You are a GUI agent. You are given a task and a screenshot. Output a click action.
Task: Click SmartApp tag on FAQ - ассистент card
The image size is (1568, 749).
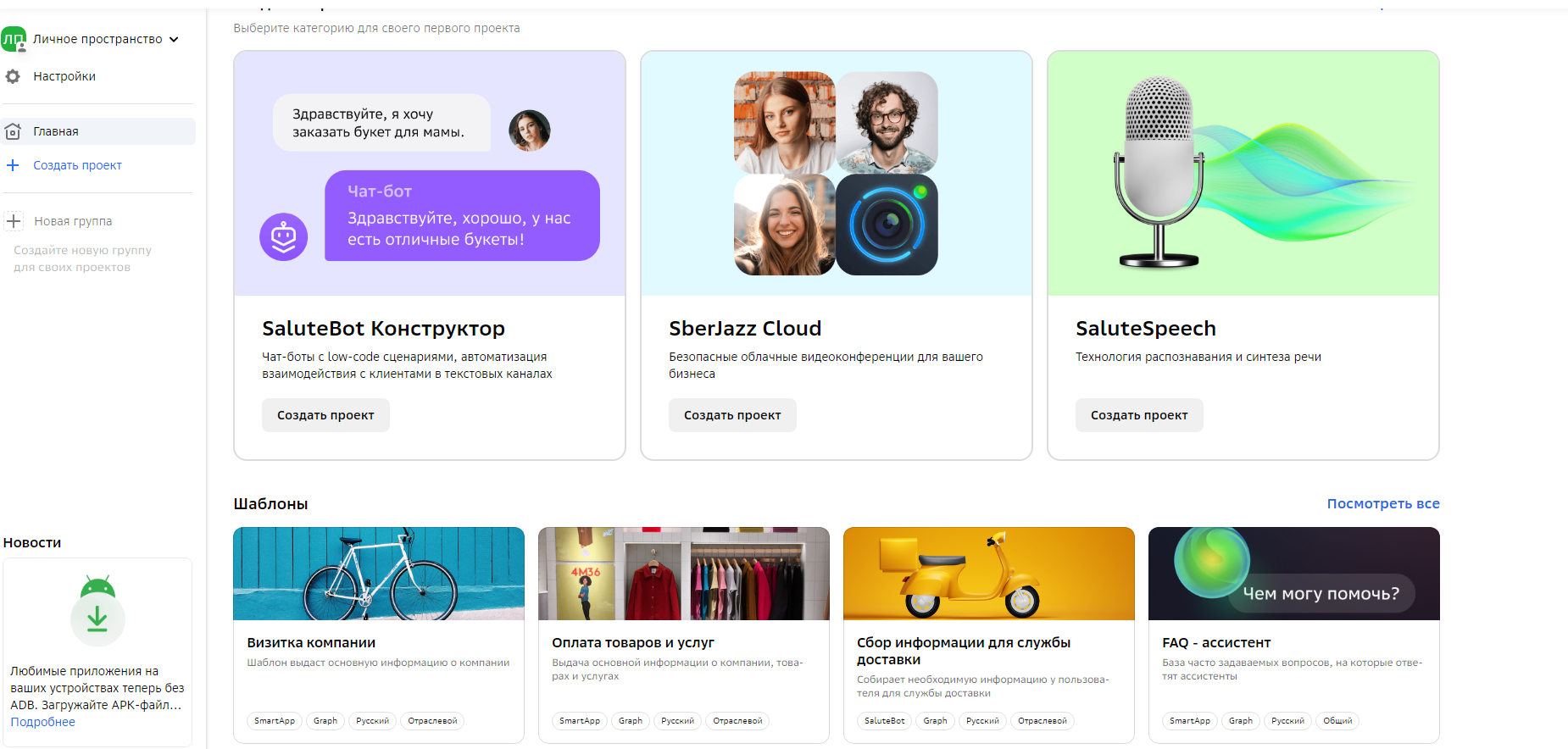(x=1190, y=721)
